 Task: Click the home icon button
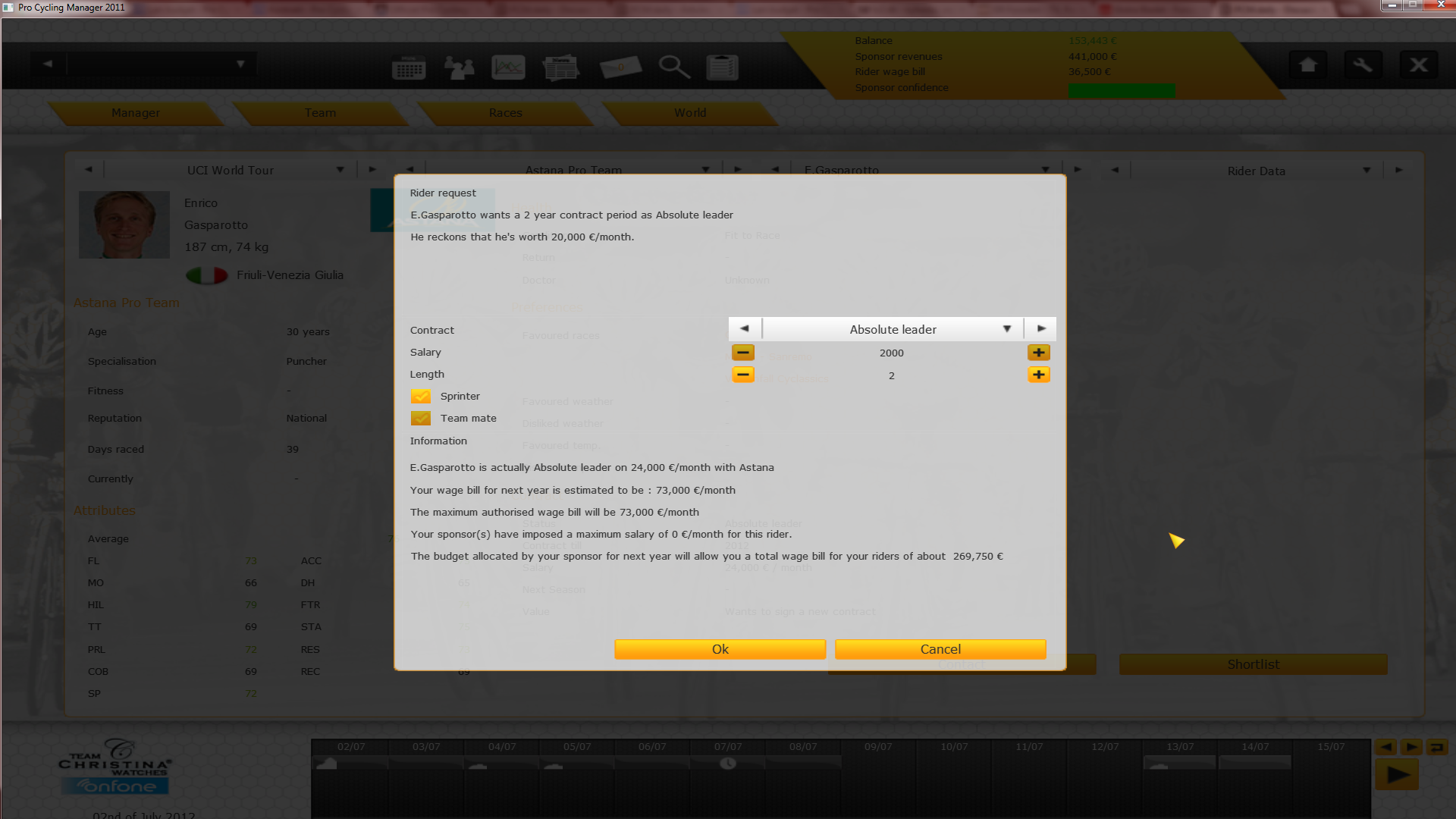point(1308,65)
